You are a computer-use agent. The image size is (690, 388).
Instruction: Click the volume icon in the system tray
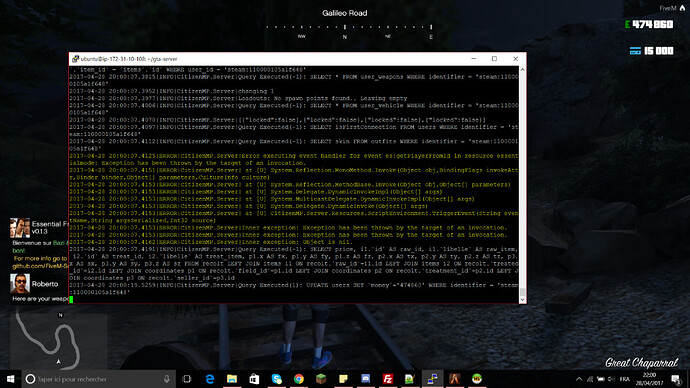pos(611,379)
